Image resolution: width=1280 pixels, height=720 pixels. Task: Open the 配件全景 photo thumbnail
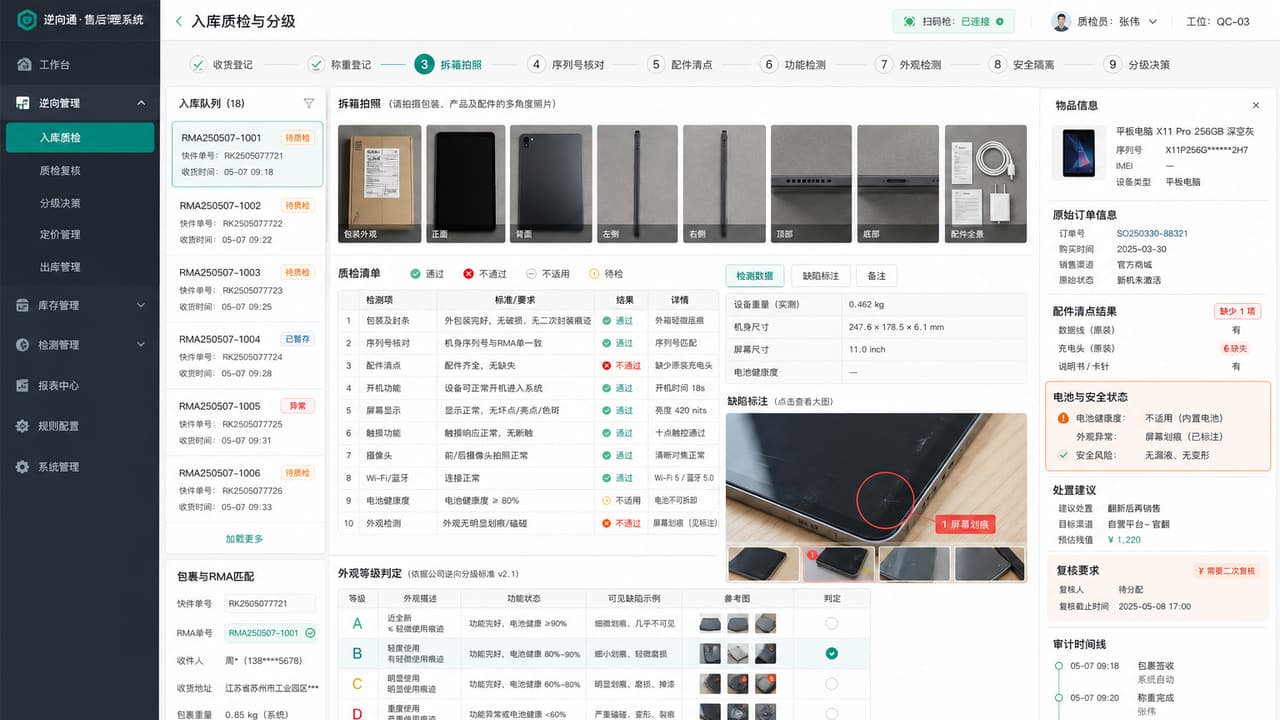986,184
